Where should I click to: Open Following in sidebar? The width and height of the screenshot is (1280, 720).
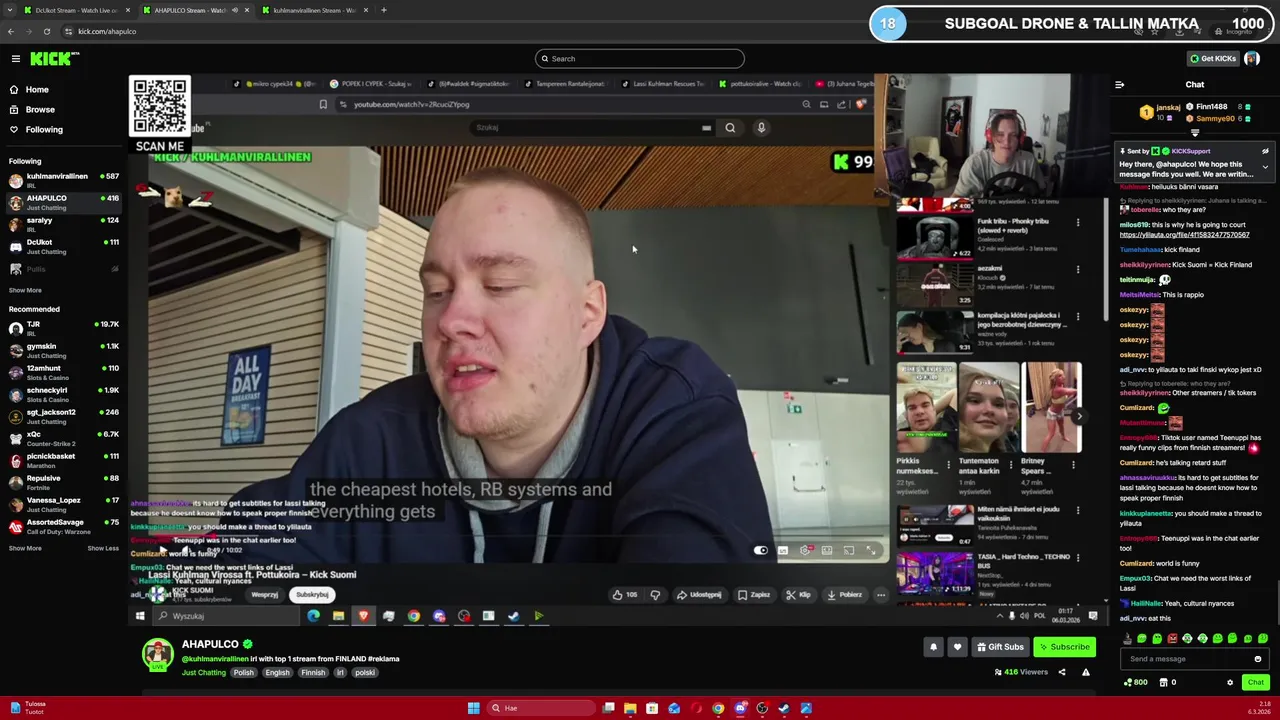[44, 129]
